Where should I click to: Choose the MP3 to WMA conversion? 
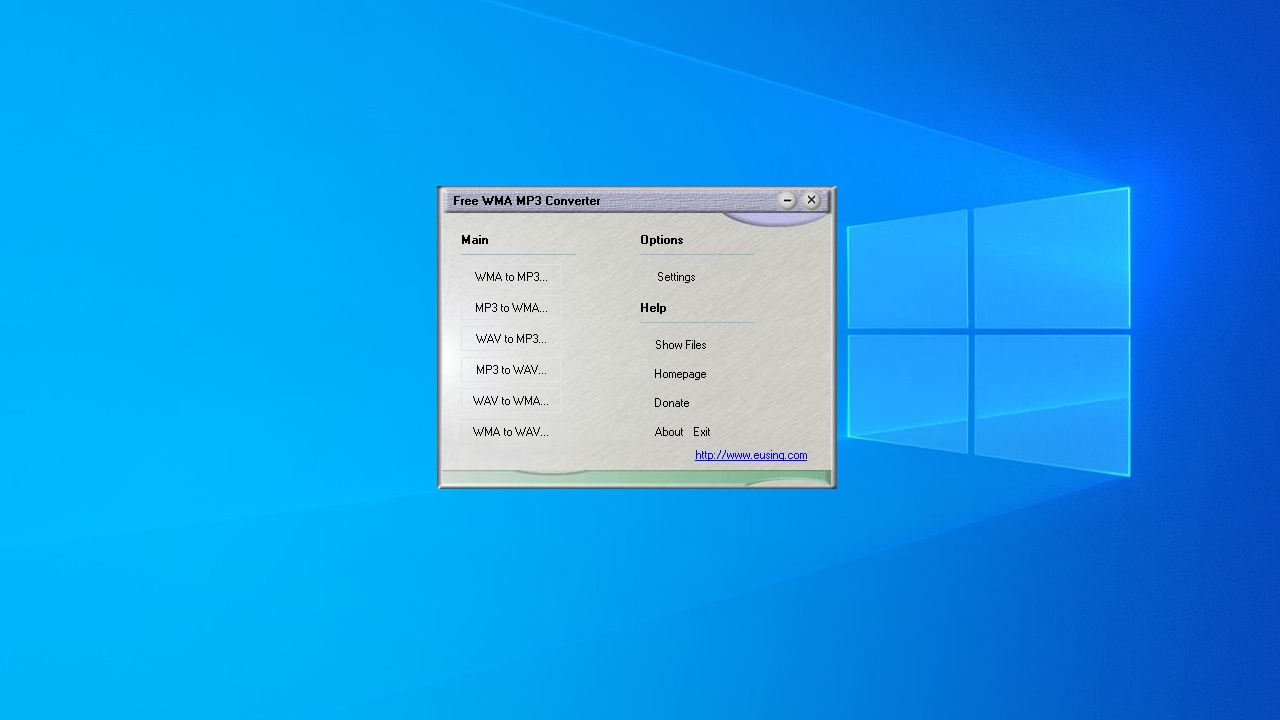[x=511, y=308]
